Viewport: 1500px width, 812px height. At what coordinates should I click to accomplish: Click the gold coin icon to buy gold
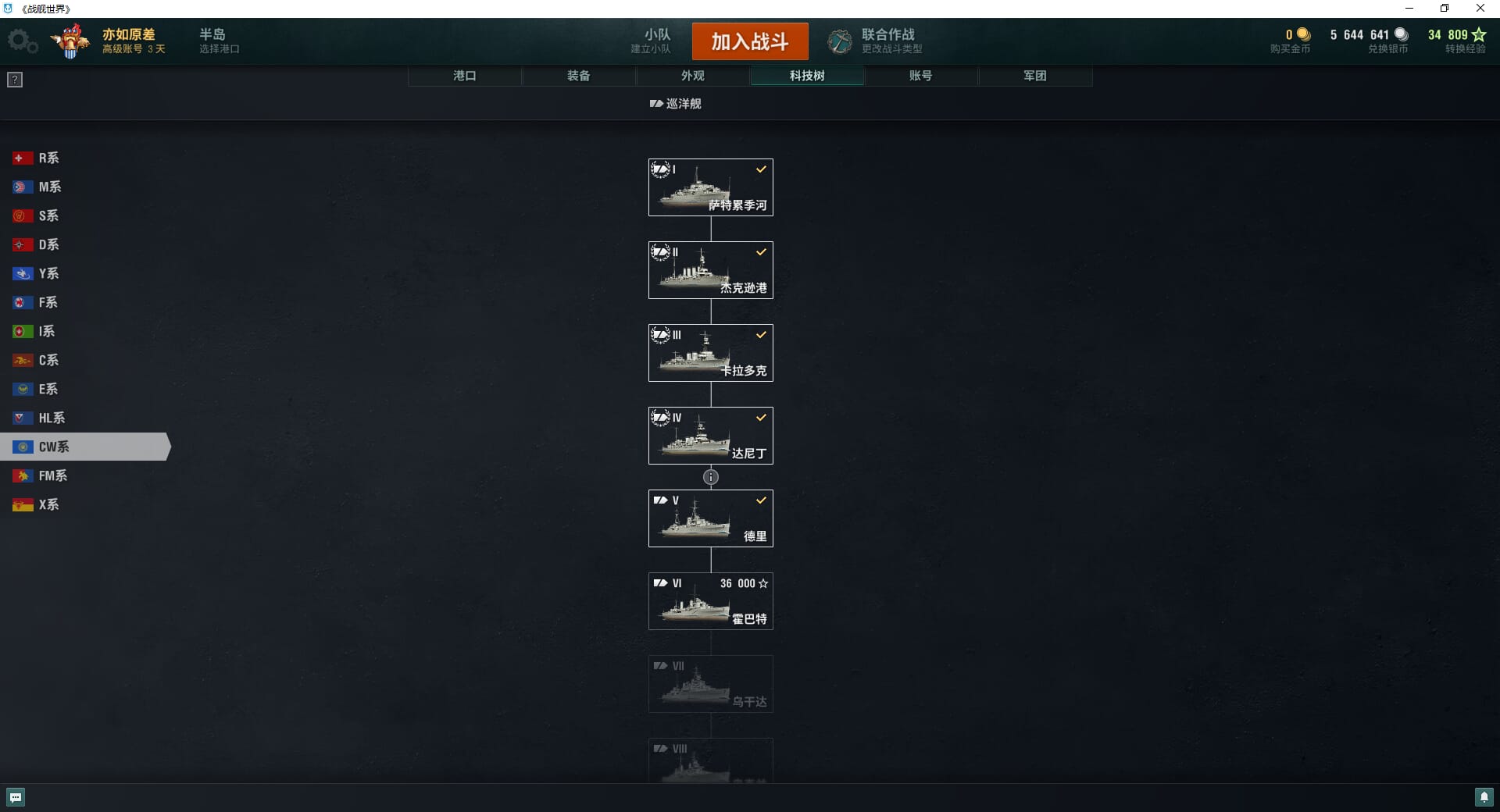[x=1303, y=34]
